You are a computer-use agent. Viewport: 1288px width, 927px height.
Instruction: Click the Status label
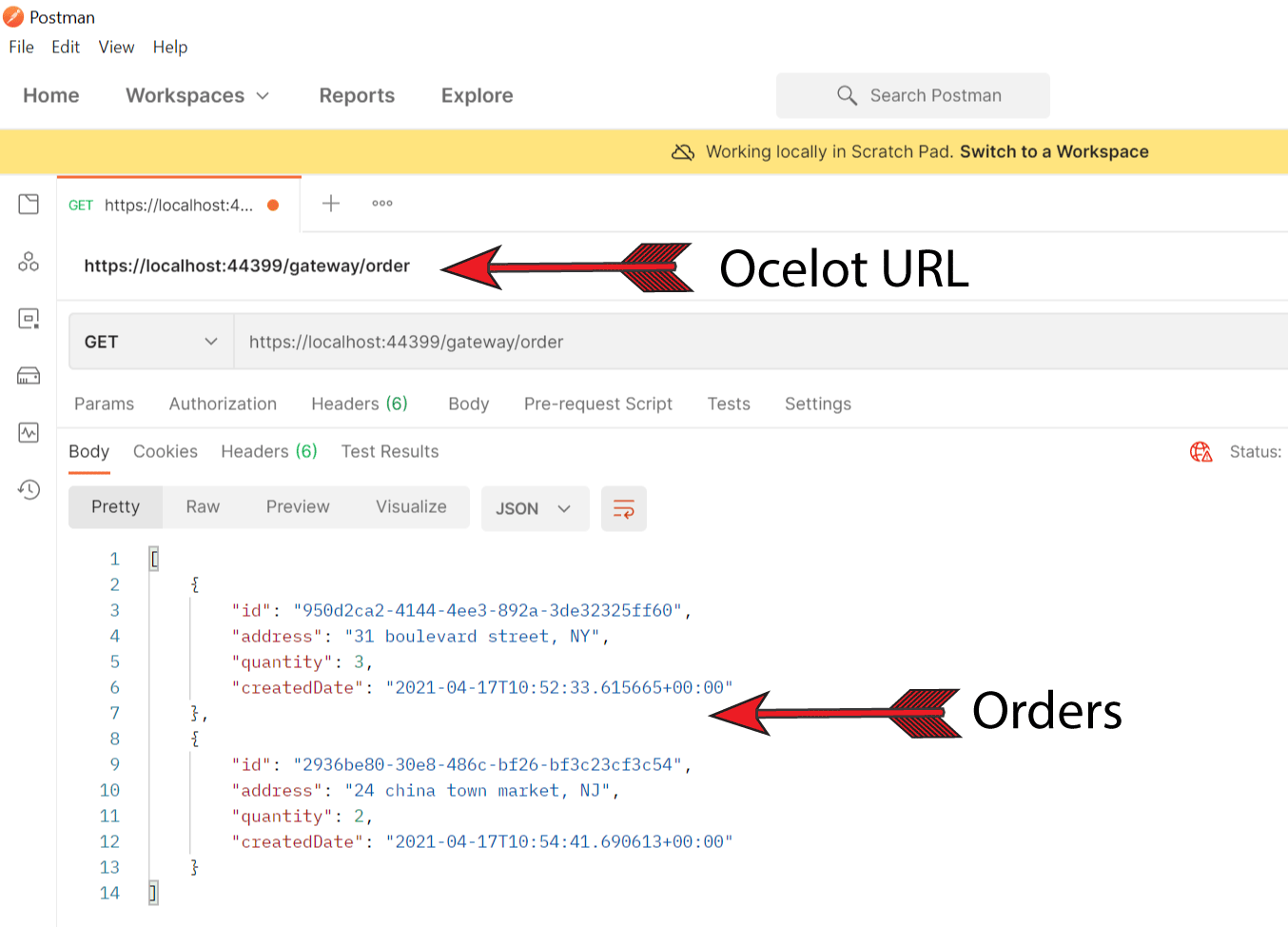click(1256, 451)
